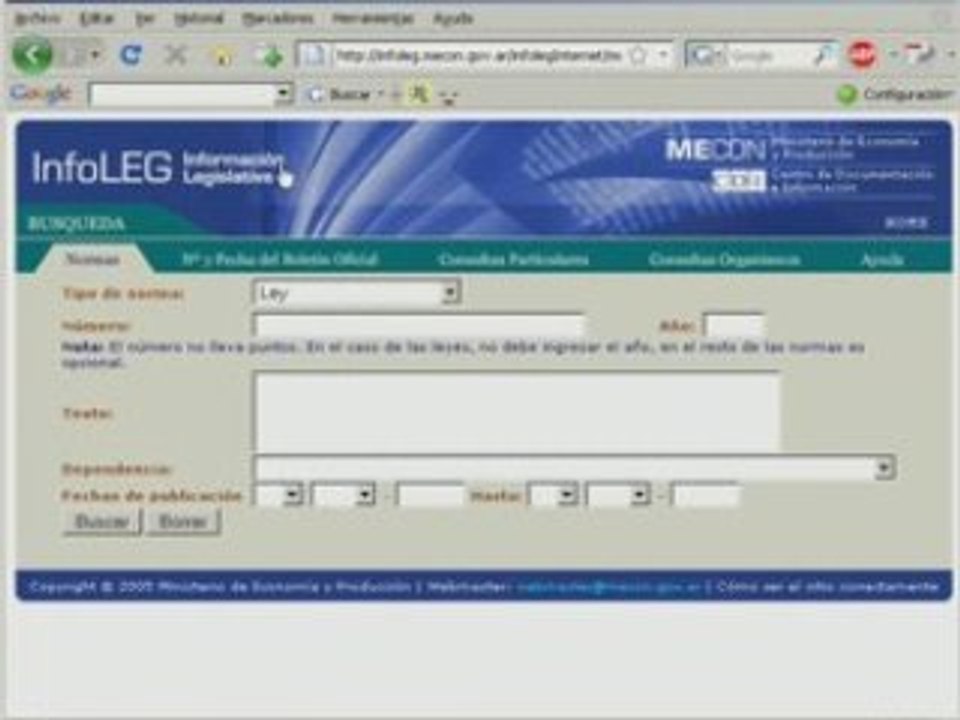The height and width of the screenshot is (720, 960).
Task: Open the Herramientas menu
Action: (x=372, y=18)
